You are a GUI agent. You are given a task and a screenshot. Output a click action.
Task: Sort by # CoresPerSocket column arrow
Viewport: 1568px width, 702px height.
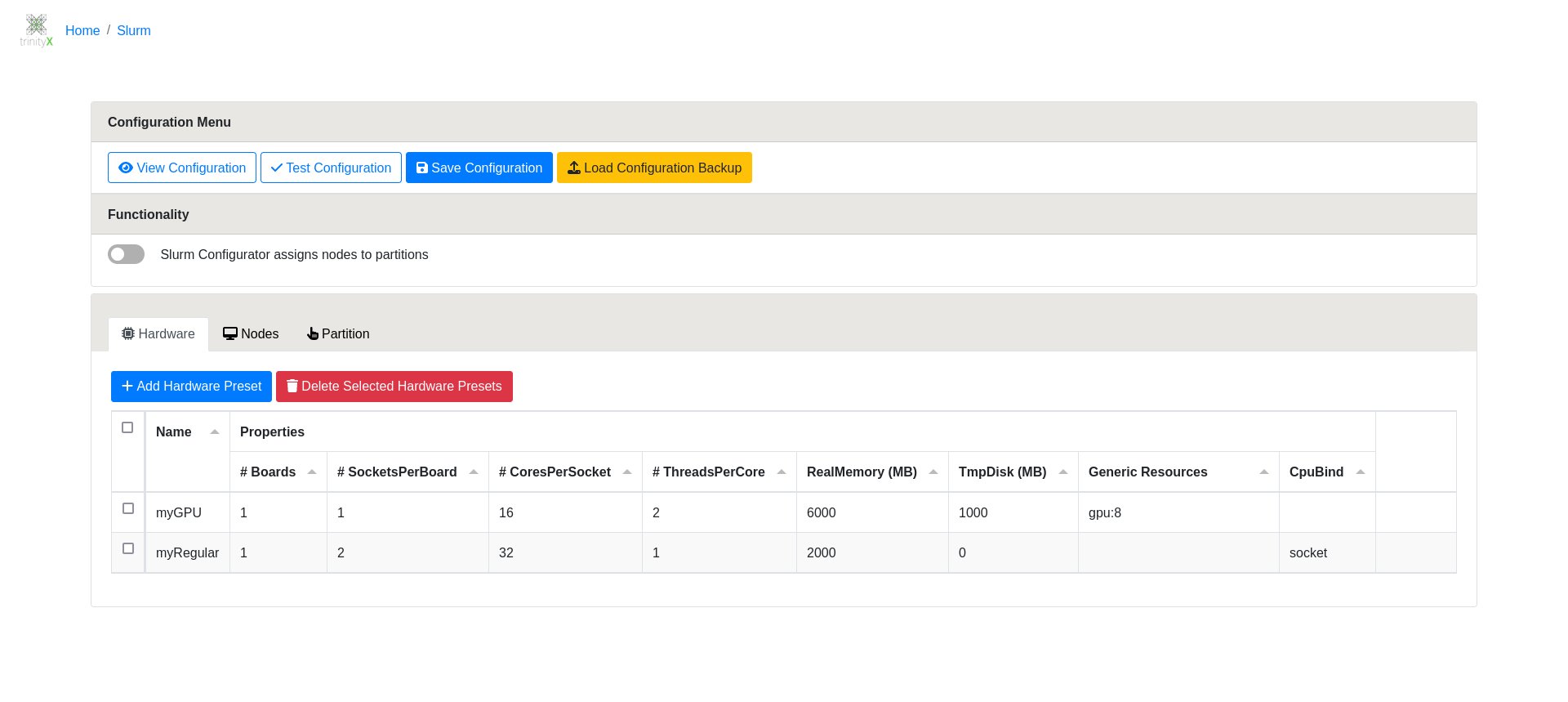tap(627, 472)
